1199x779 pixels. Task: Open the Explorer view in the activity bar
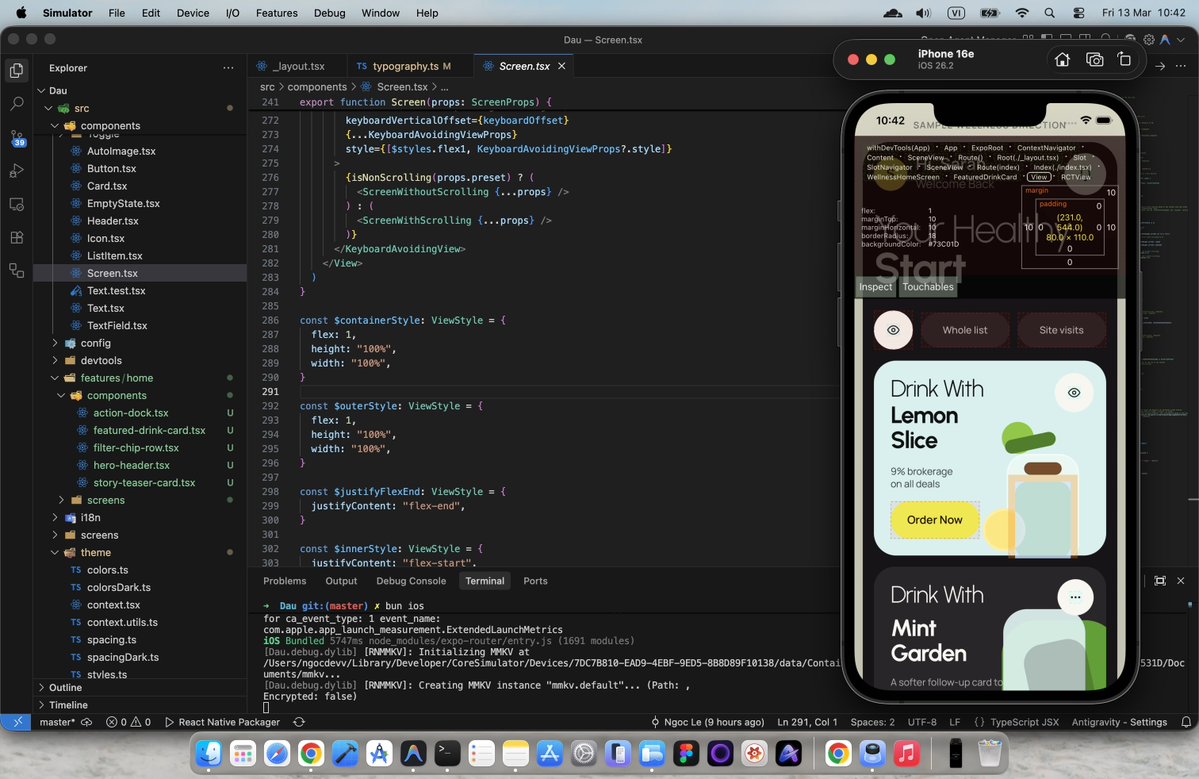(16, 70)
